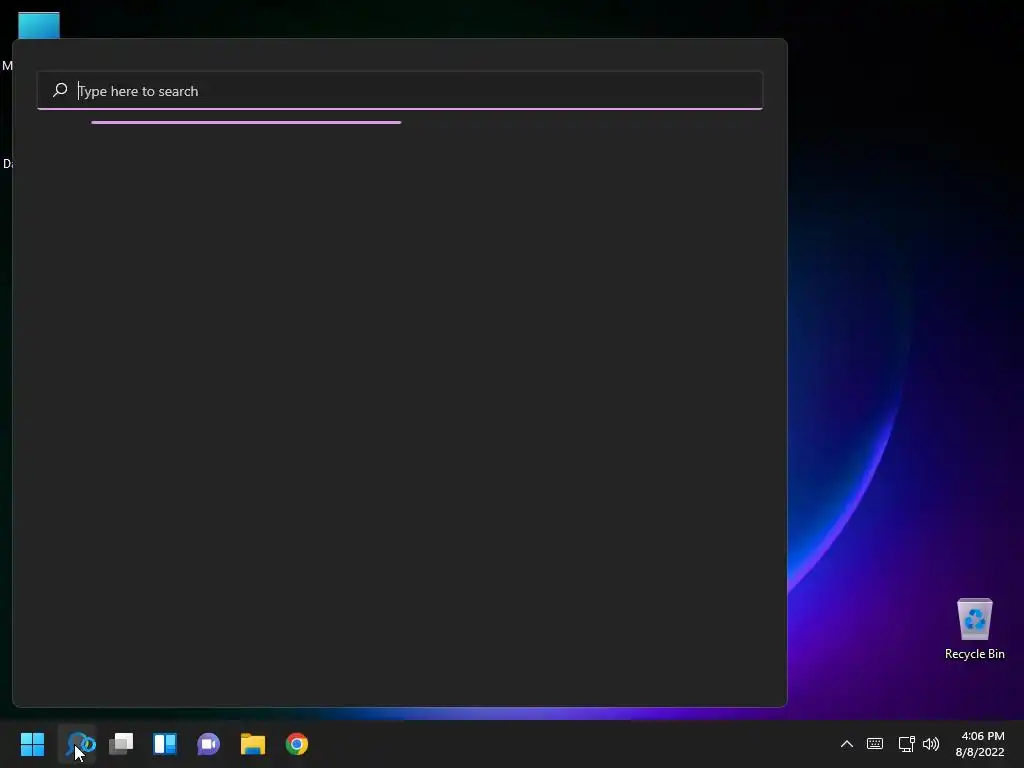Select the Recycle Bin desktop icon
Screen dimensions: 1024x768
point(974,619)
